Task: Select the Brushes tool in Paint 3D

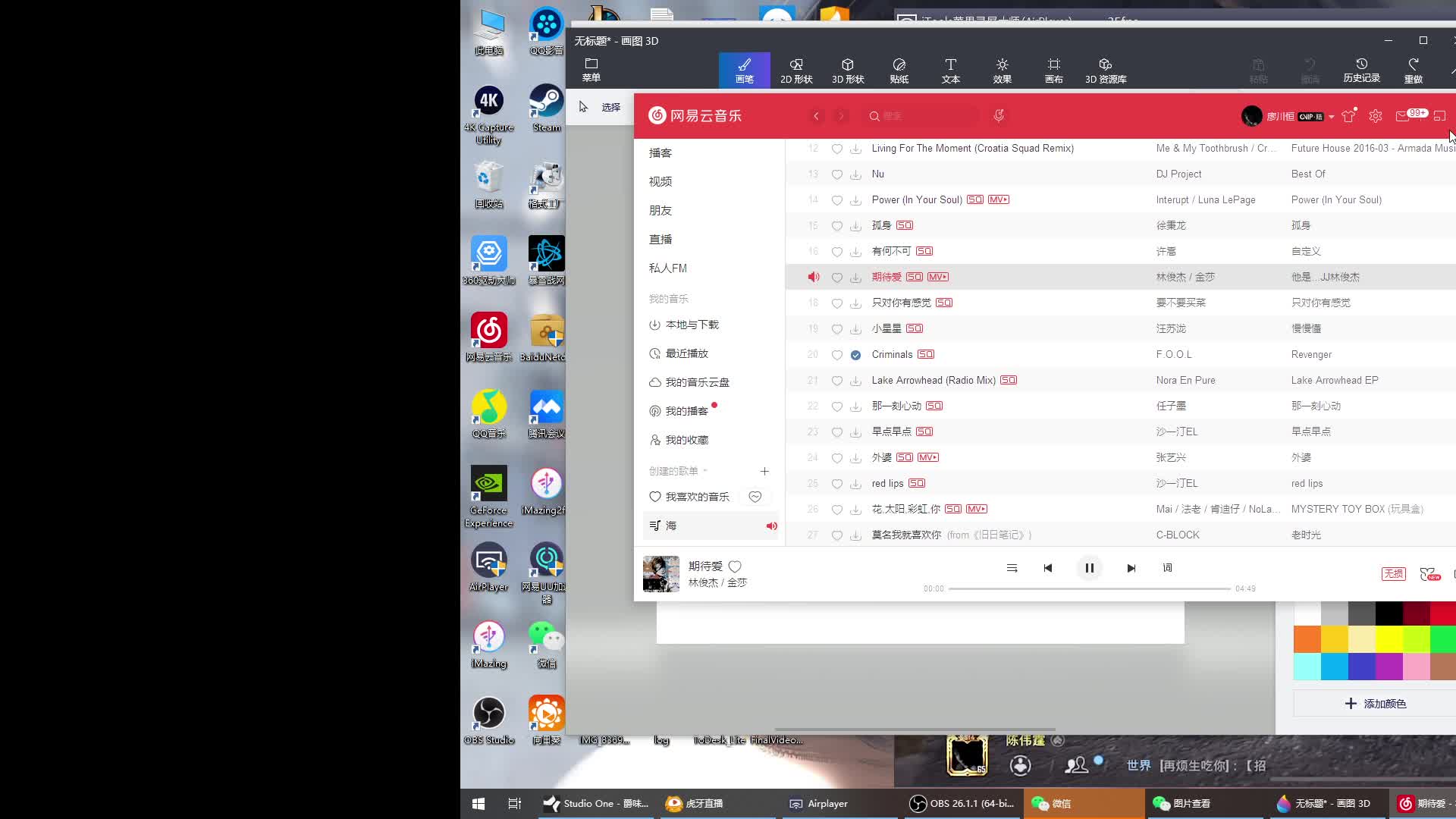Action: point(744,71)
